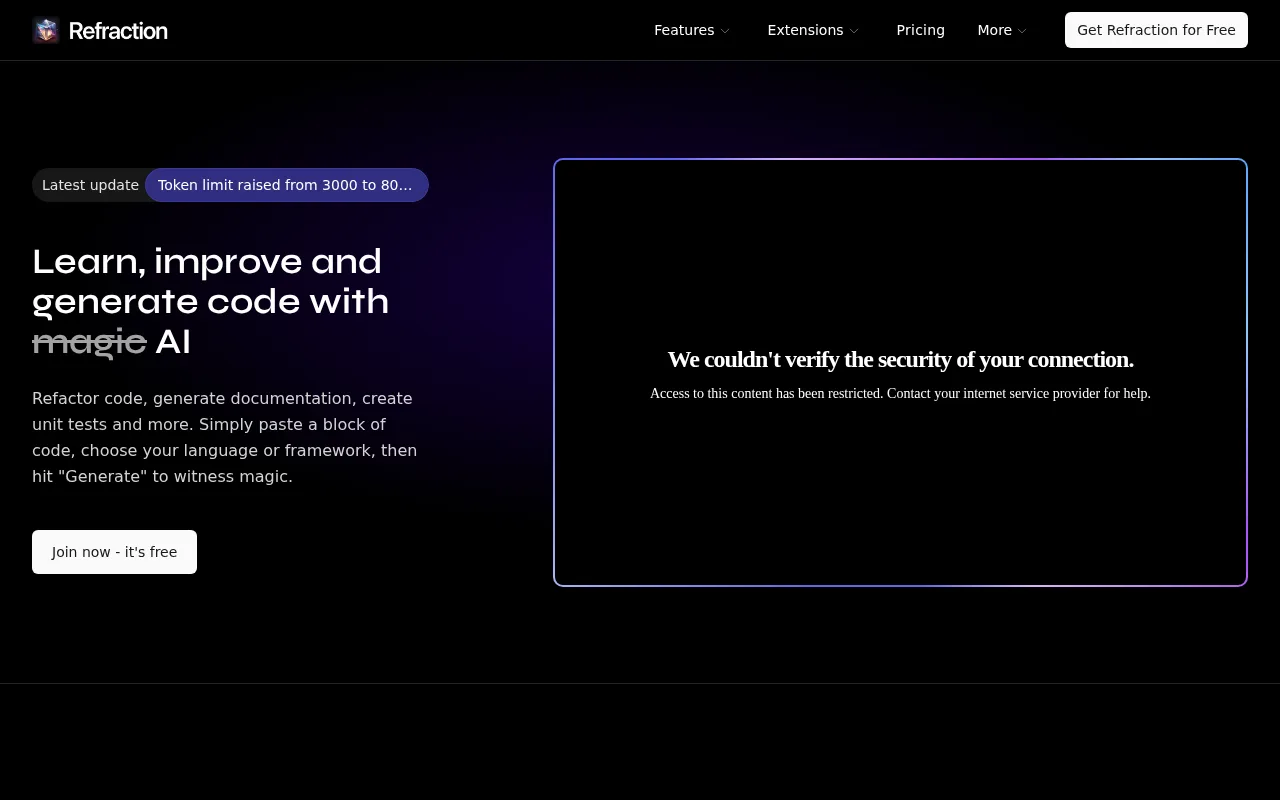Click Join now - it's free button
Screen dimensions: 1280x800
[114, 552]
